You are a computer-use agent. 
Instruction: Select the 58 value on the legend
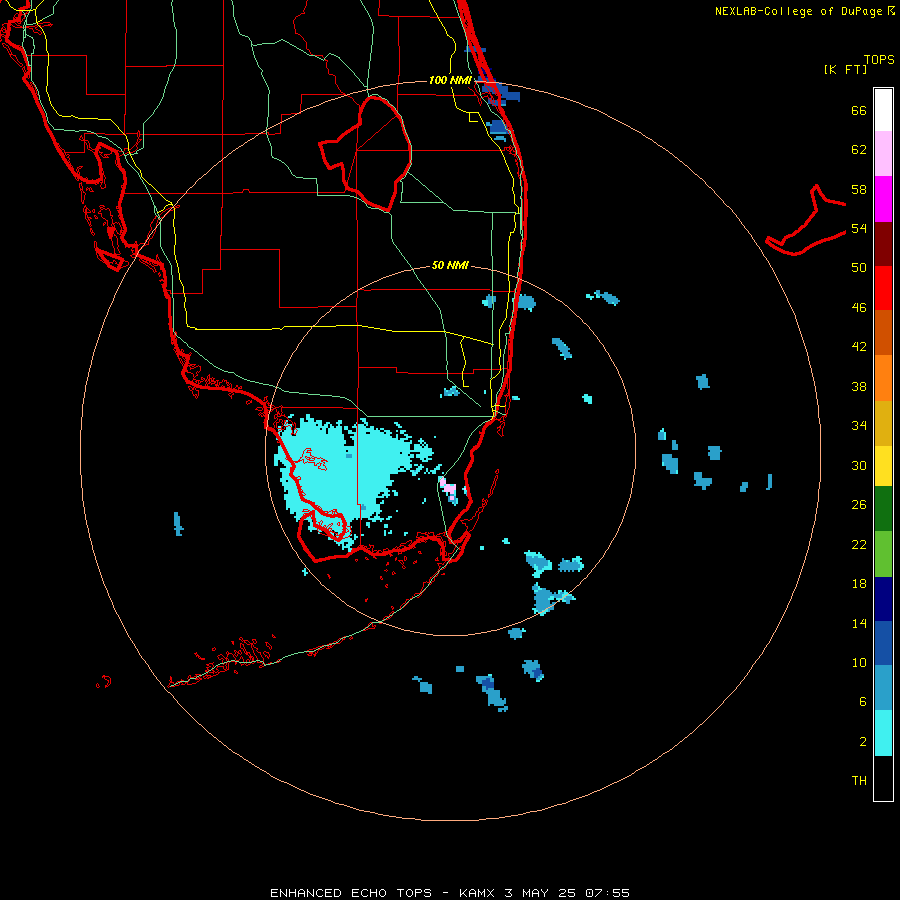(859, 189)
